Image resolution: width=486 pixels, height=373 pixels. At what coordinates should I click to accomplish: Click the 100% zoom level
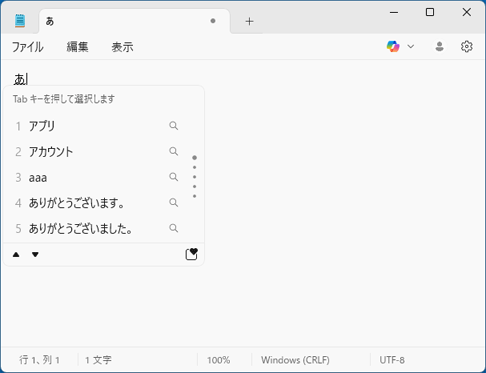[x=218, y=360]
